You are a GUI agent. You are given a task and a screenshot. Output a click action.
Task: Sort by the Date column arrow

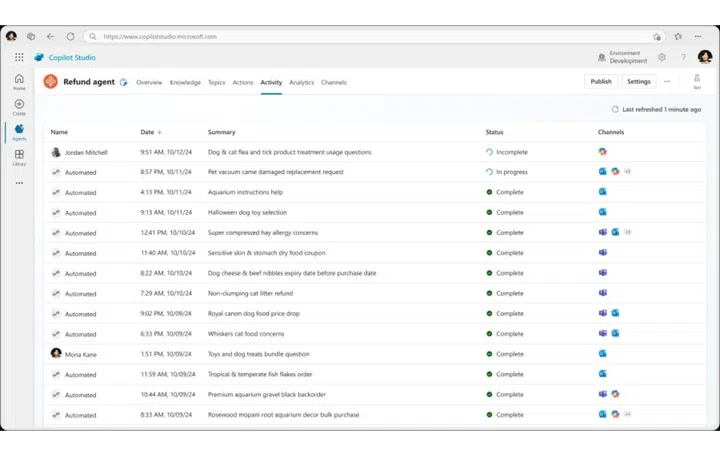click(159, 132)
